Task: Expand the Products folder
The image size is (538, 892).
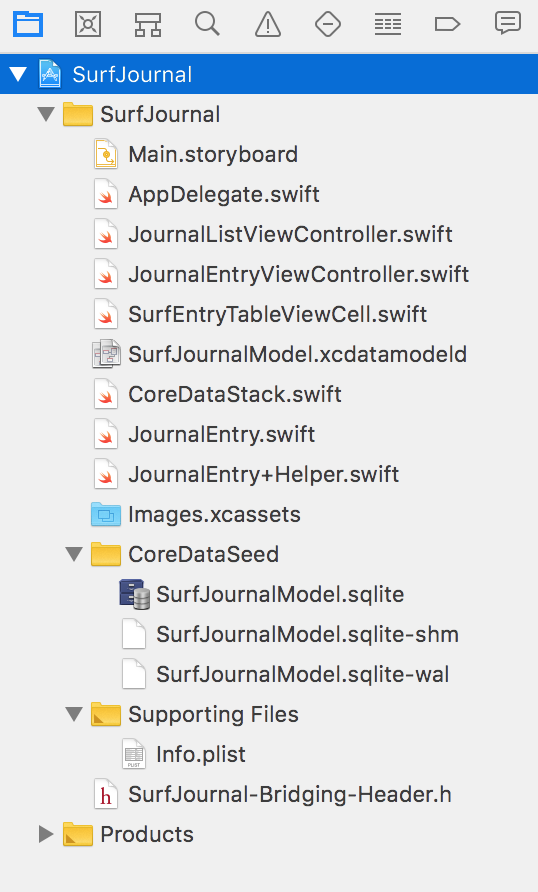Action: 46,834
